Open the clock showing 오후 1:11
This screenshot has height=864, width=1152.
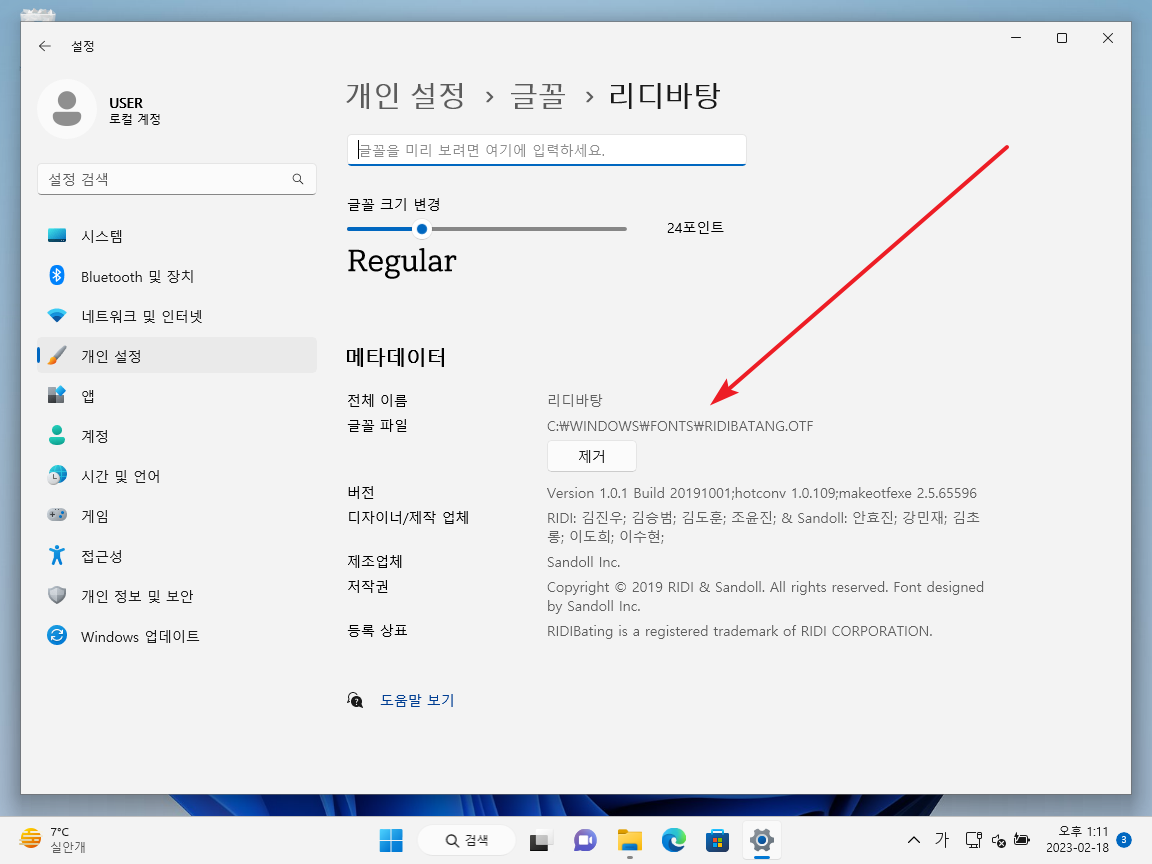pyautogui.click(x=1078, y=840)
